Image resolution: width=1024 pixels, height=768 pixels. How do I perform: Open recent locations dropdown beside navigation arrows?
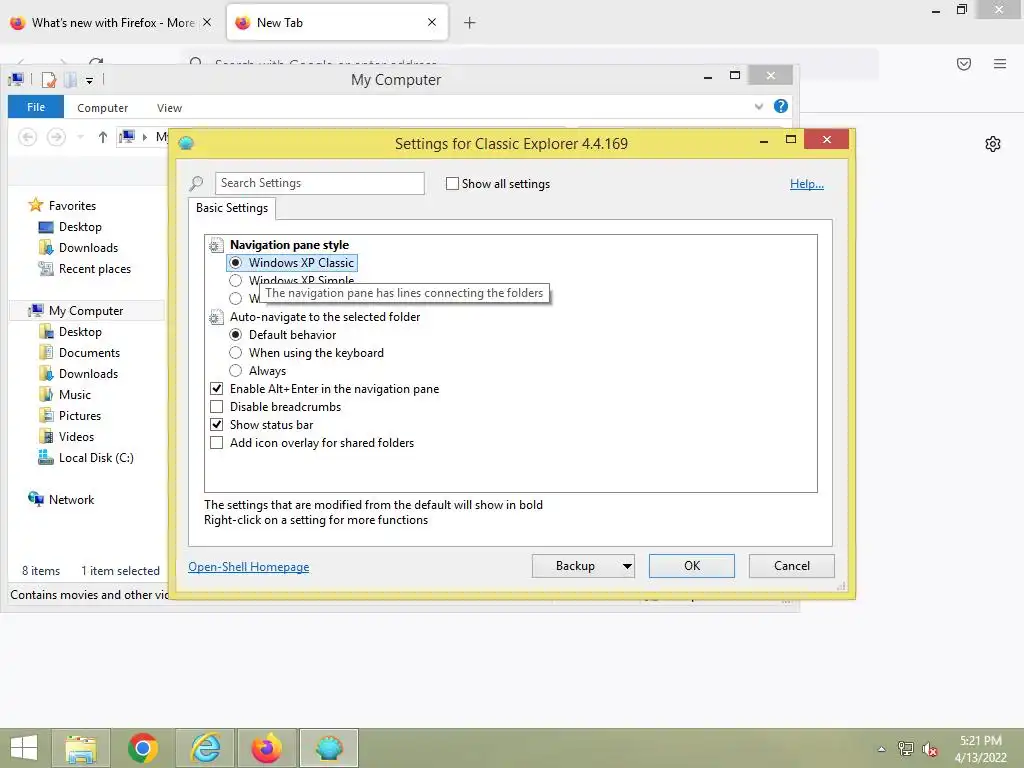pyautogui.click(x=80, y=137)
